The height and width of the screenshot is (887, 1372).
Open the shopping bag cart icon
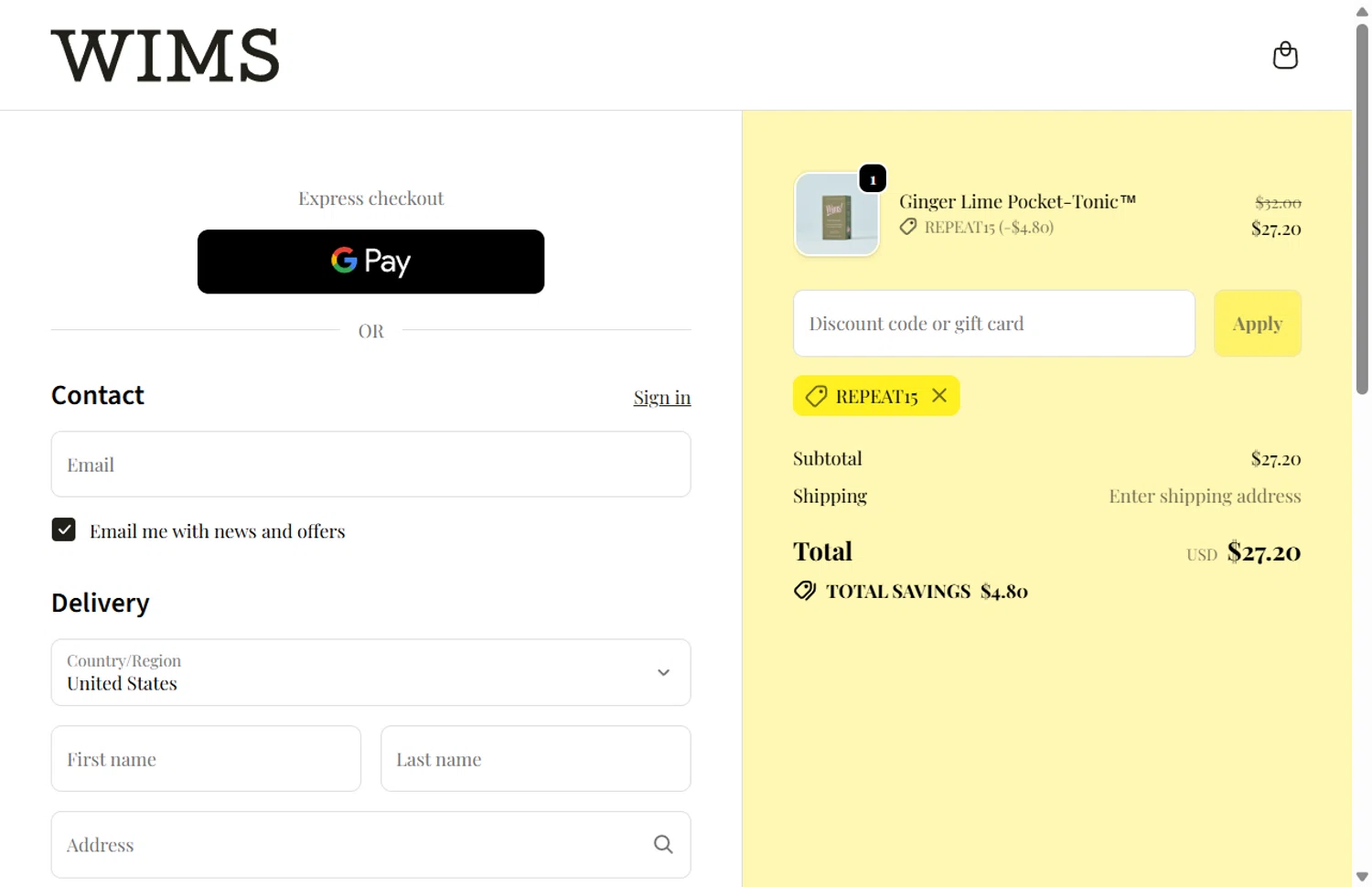[1285, 55]
